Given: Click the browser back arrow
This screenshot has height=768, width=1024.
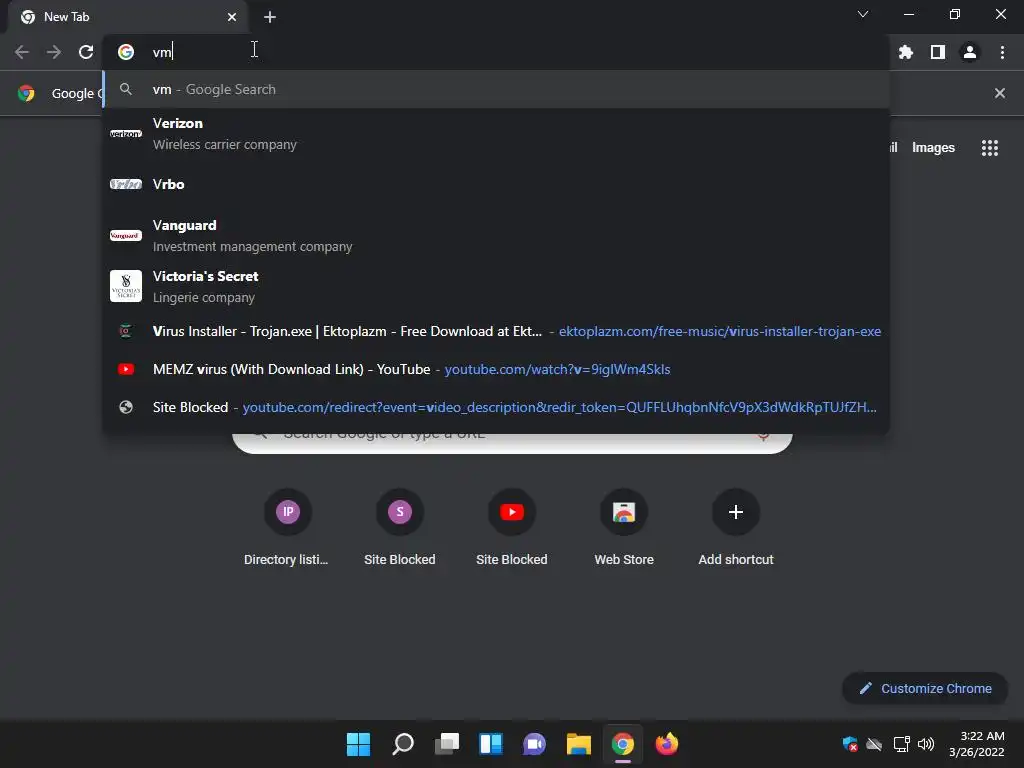Looking at the screenshot, I should coord(22,52).
